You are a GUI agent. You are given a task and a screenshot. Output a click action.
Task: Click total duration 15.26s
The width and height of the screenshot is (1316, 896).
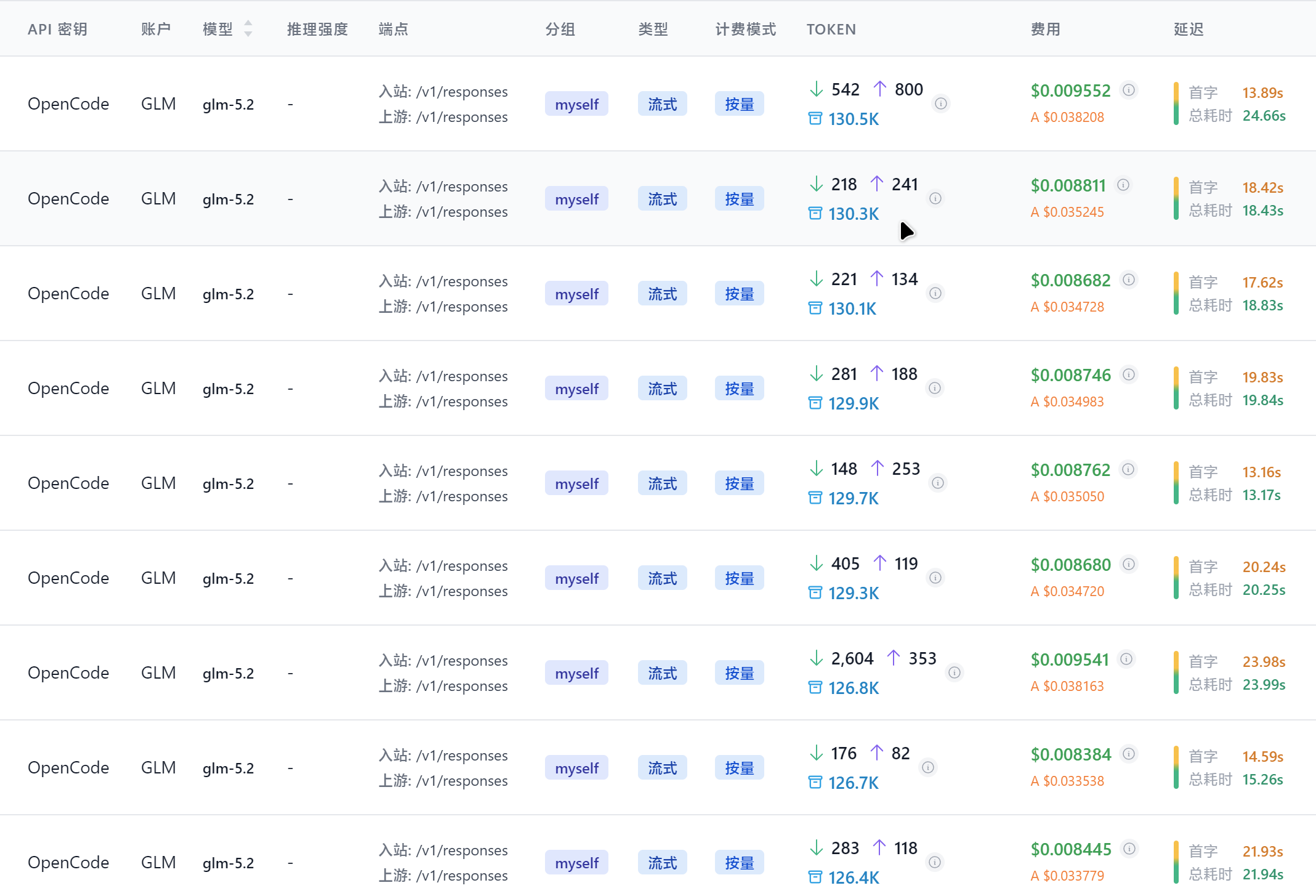coord(1262,779)
